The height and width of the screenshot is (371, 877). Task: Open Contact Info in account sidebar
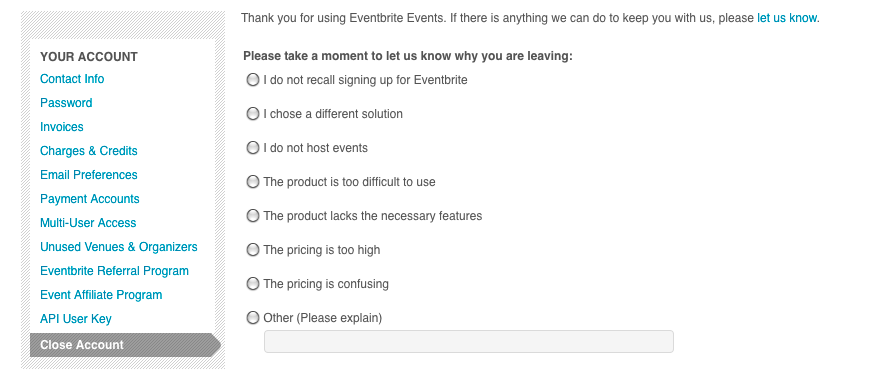click(x=72, y=79)
